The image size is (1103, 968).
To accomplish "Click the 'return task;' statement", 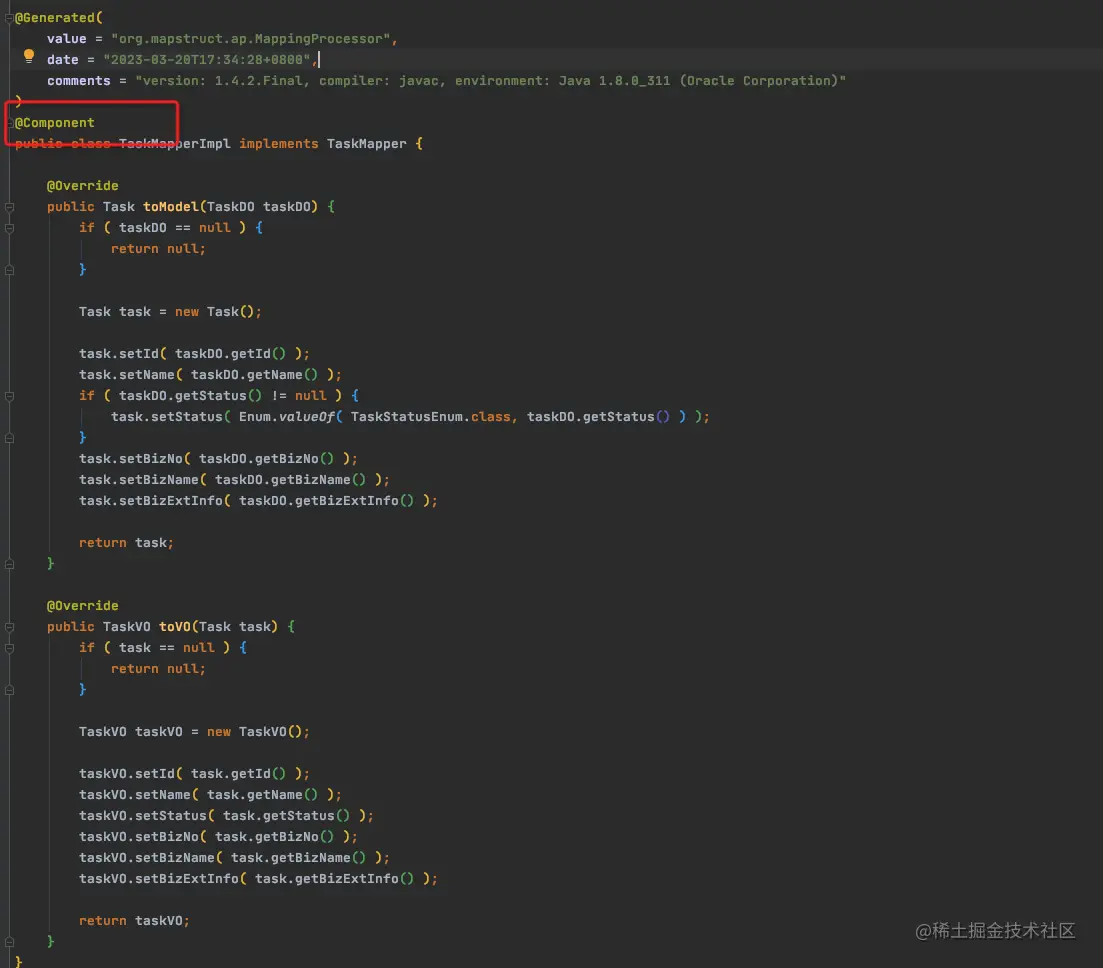I will point(126,542).
